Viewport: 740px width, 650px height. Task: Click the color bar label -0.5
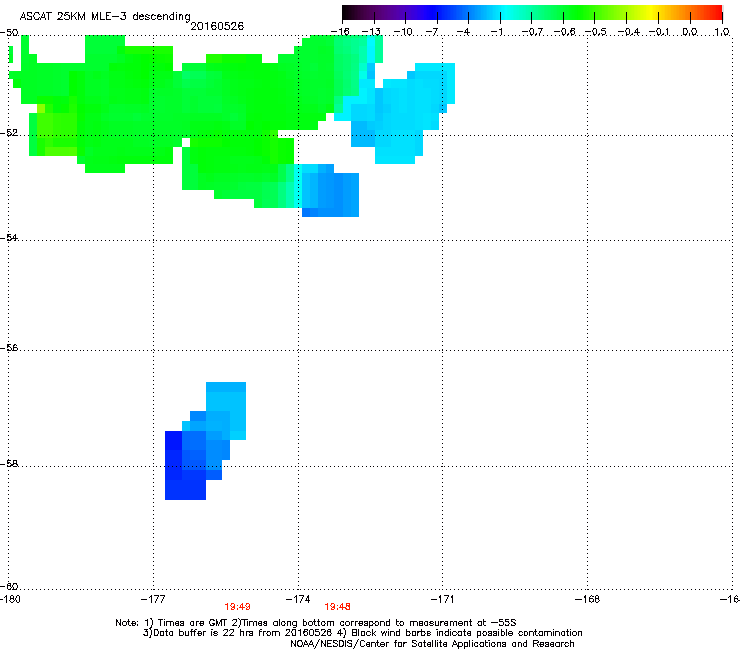[595, 32]
